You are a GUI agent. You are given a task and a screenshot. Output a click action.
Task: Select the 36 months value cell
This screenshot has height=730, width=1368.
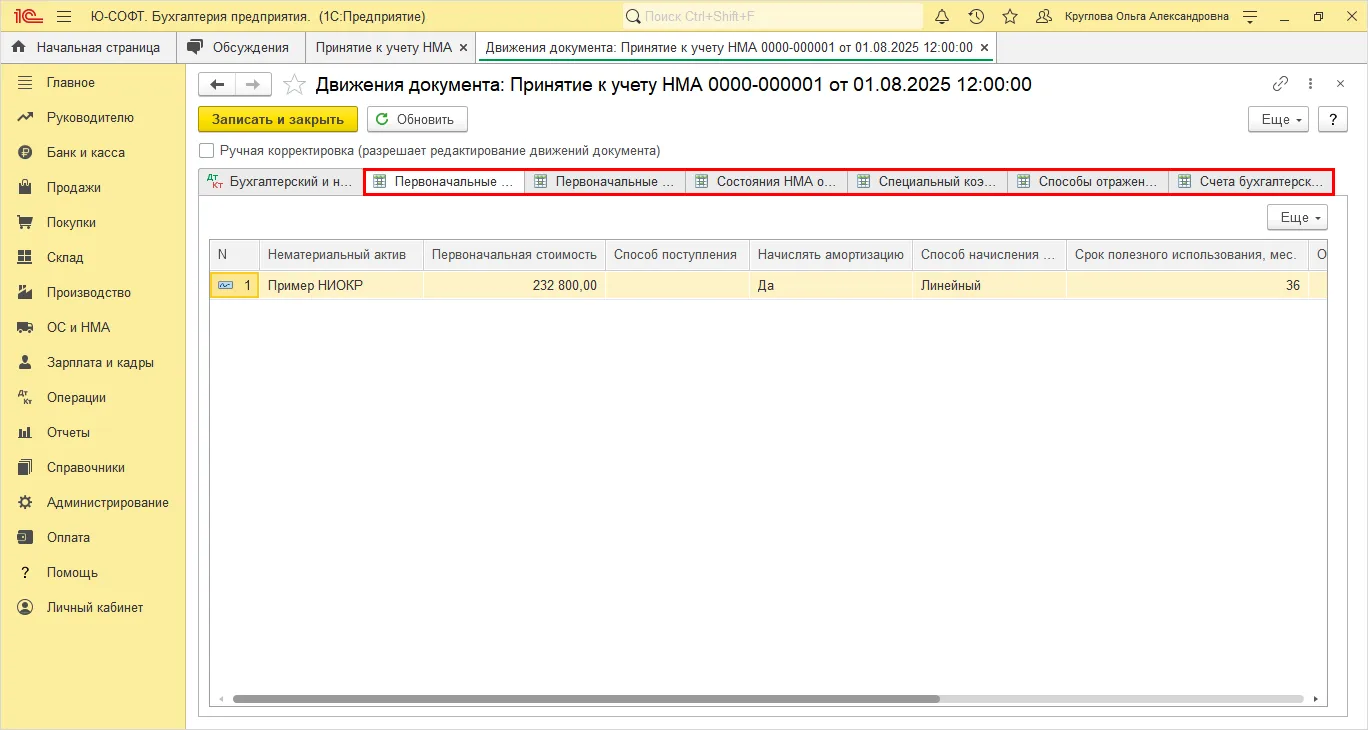pos(1187,285)
